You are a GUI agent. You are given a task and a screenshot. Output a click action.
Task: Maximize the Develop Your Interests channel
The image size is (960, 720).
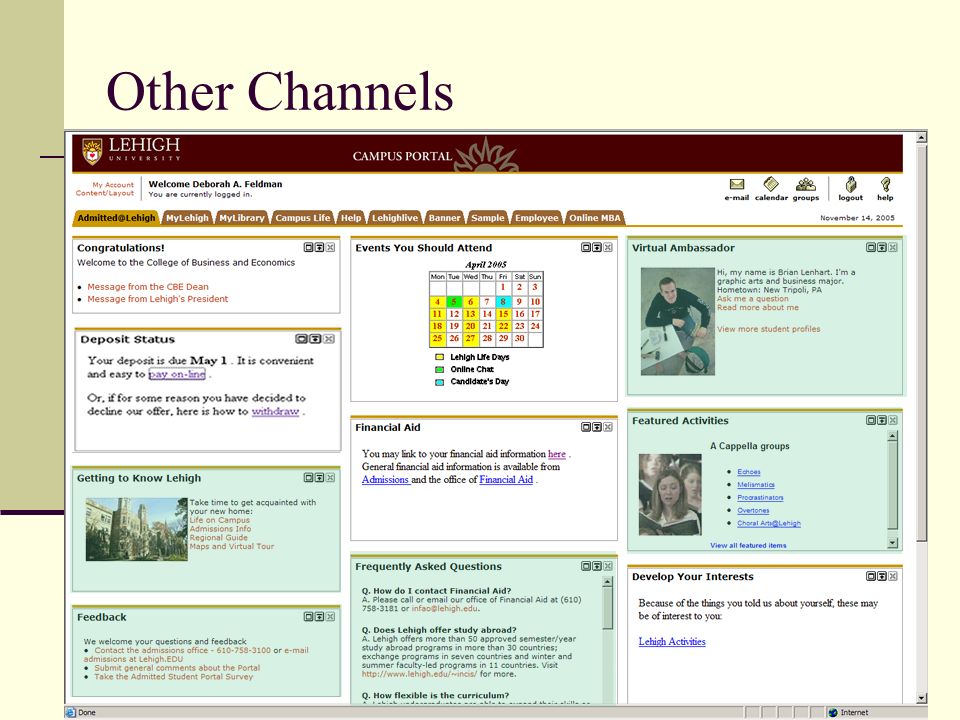tap(871, 576)
